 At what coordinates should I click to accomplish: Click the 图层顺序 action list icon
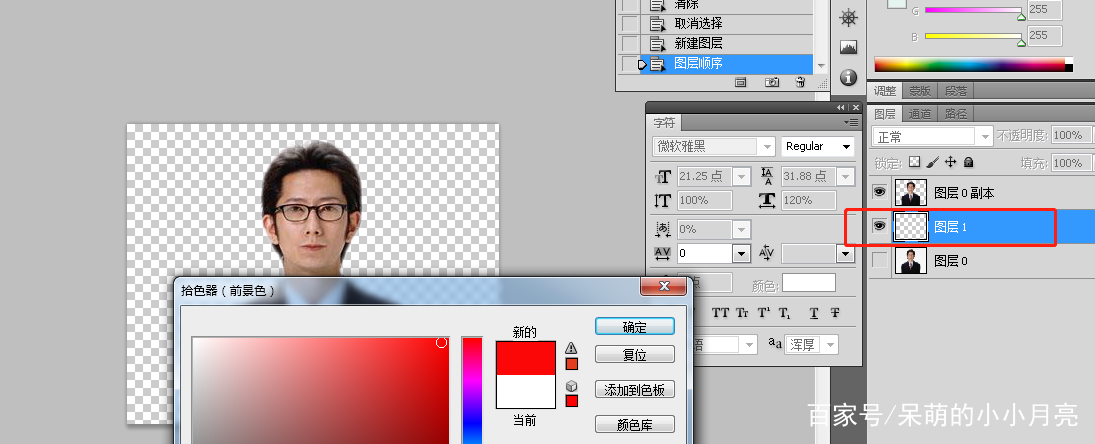pos(657,64)
